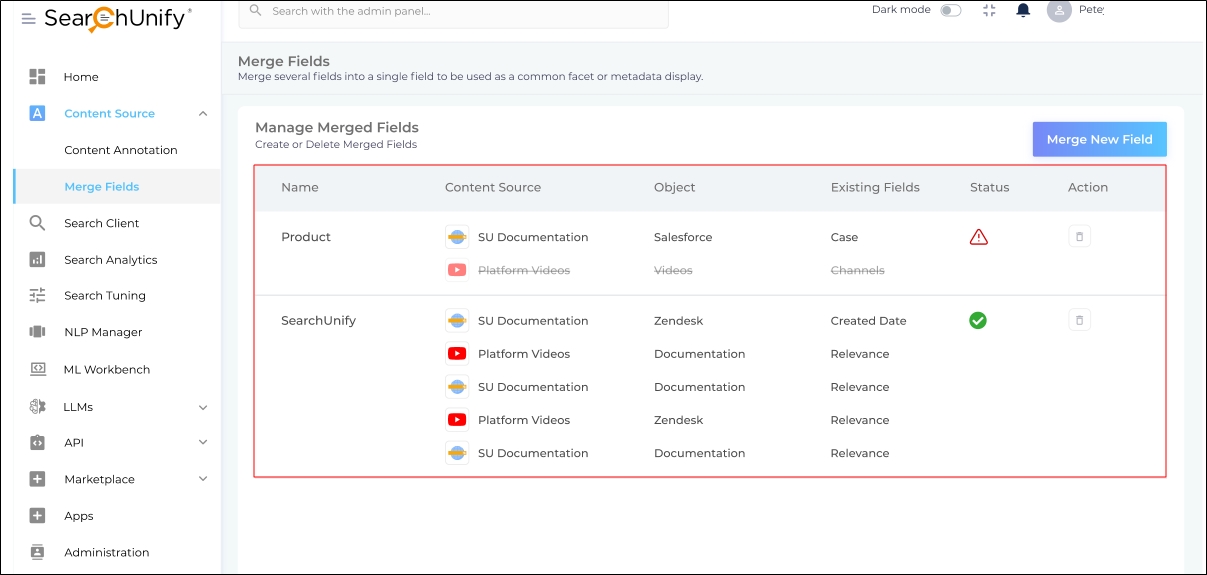Click the red warning status icon
The height and width of the screenshot is (575, 1207).
[x=978, y=237]
